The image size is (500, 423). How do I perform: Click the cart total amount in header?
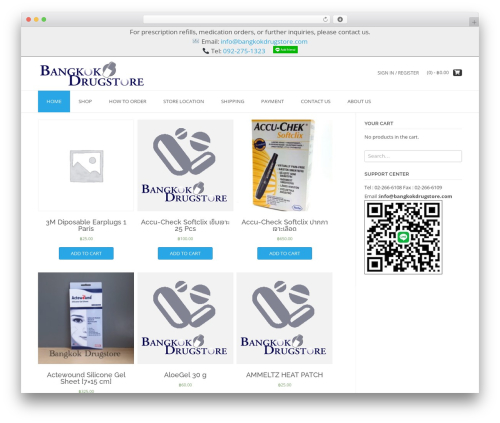pos(438,73)
